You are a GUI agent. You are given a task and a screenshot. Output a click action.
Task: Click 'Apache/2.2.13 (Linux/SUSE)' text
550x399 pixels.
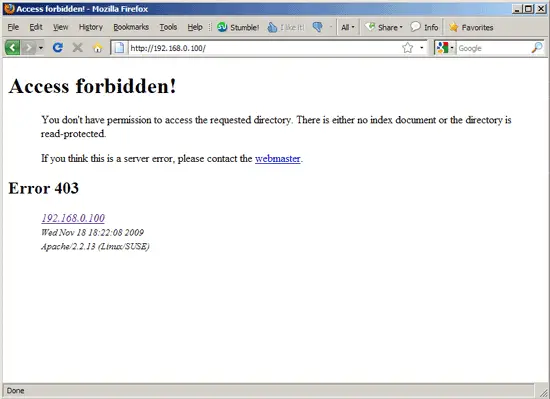pyautogui.click(x=95, y=246)
